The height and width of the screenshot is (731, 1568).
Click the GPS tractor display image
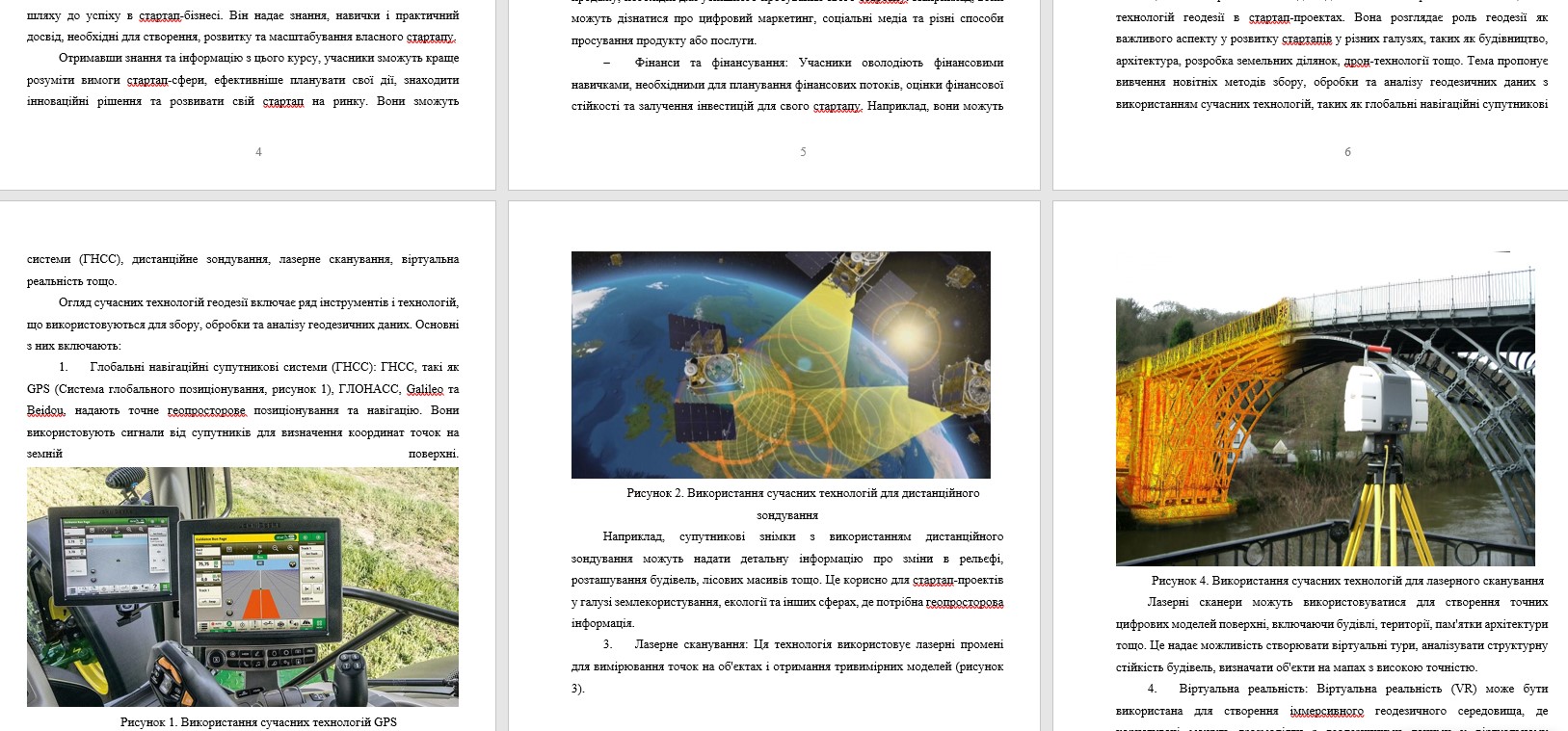tap(243, 587)
